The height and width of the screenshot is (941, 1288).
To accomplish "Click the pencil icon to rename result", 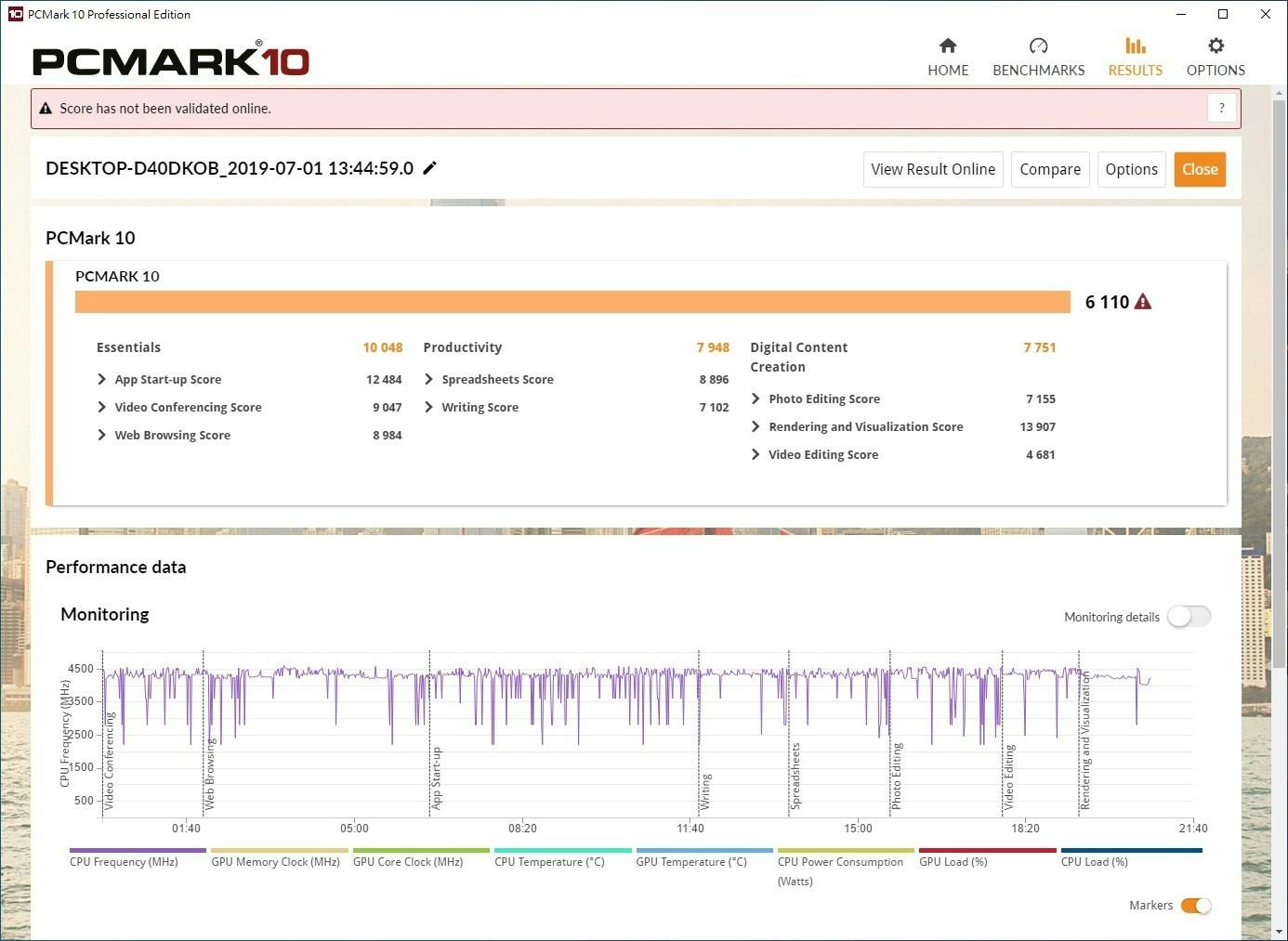I will tap(430, 168).
